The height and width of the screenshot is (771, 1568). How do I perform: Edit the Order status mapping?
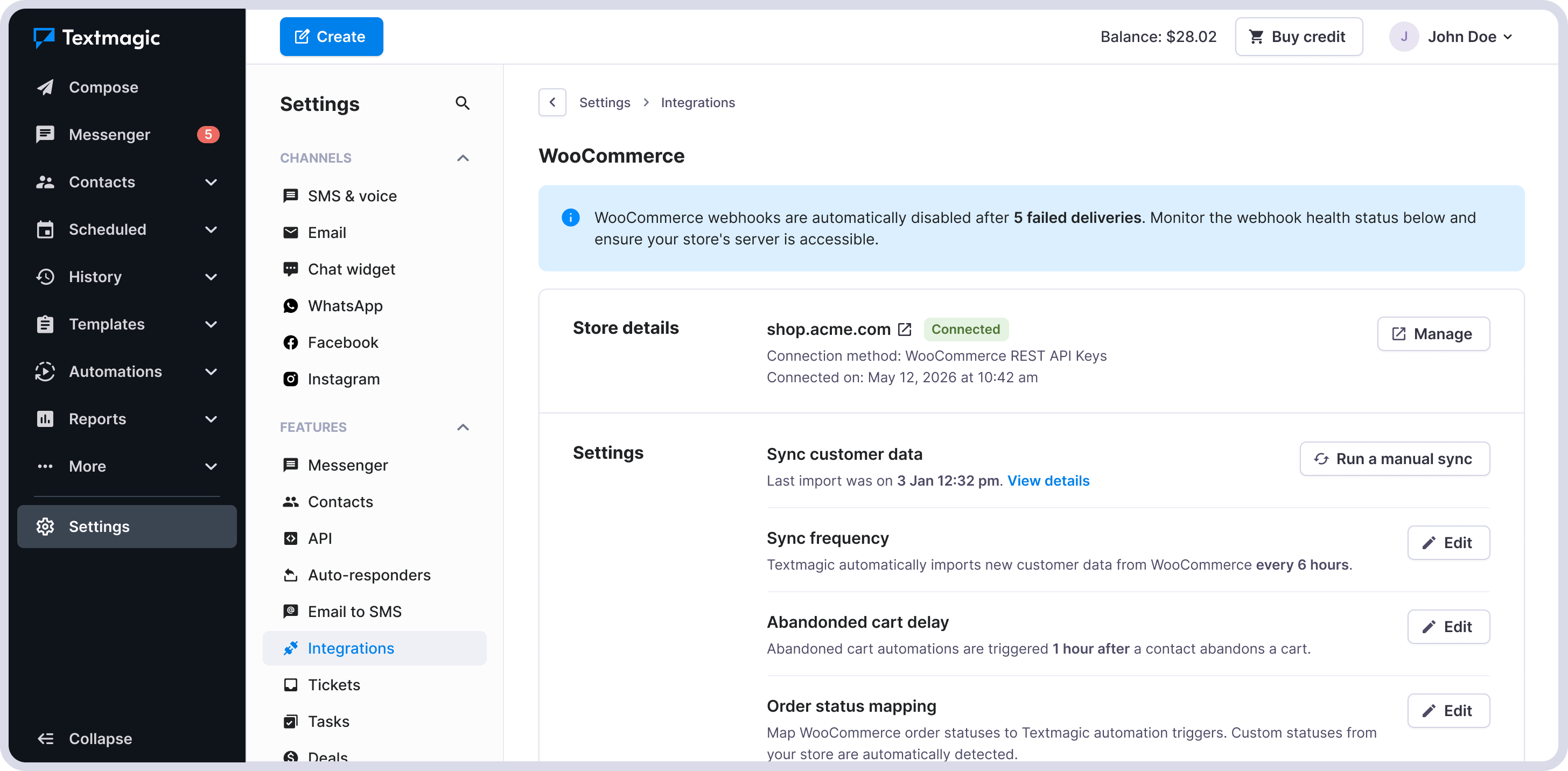tap(1448, 711)
